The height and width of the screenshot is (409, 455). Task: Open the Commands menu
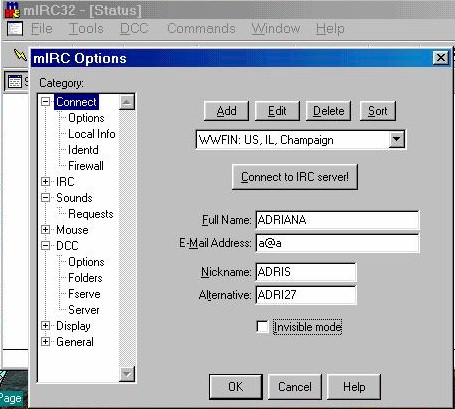pyautogui.click(x=201, y=28)
